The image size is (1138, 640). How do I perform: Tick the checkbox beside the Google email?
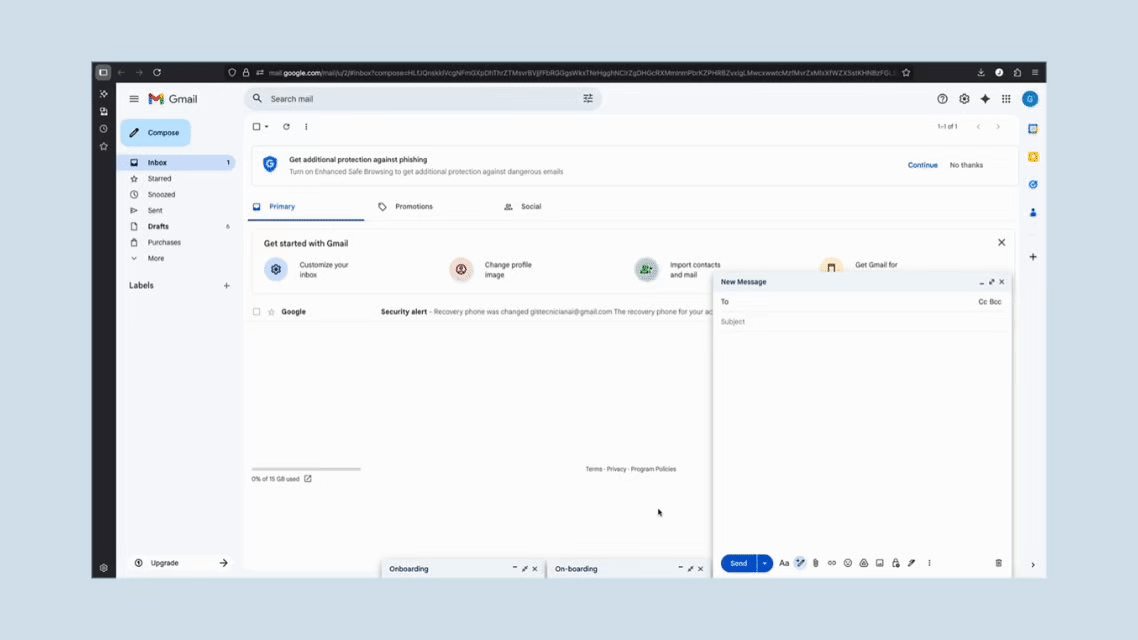257,312
